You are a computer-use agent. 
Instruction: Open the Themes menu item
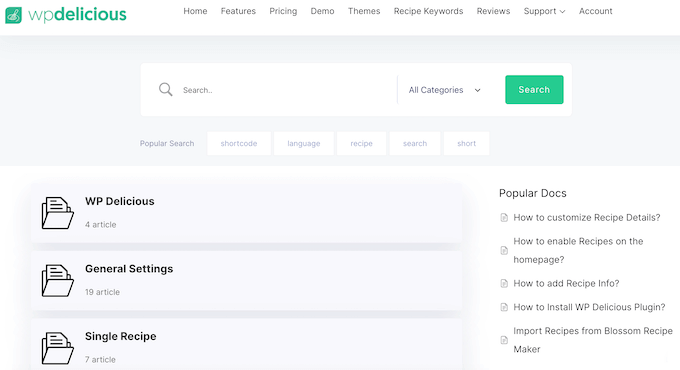(x=364, y=11)
